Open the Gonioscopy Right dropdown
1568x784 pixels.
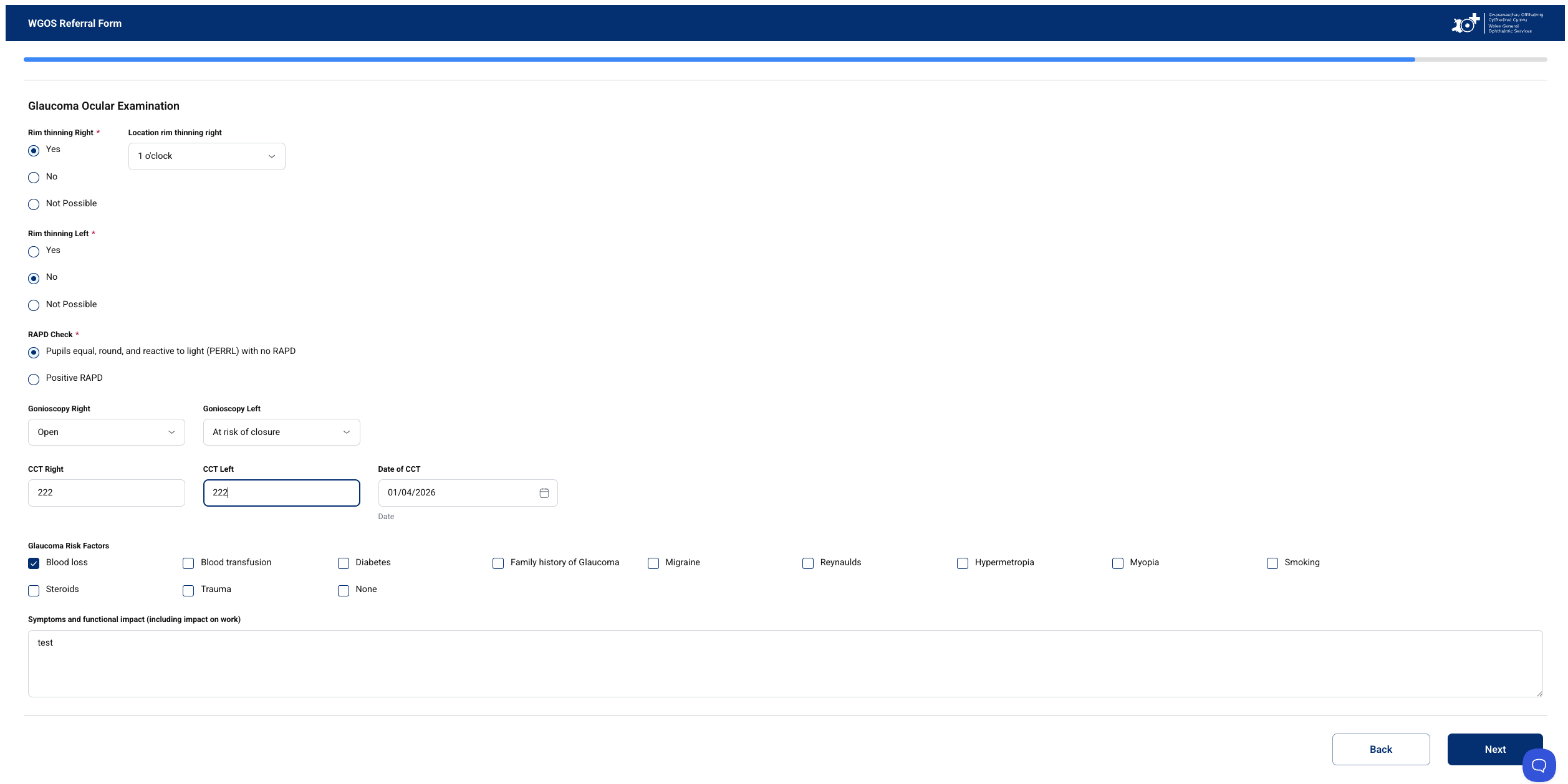[107, 433]
